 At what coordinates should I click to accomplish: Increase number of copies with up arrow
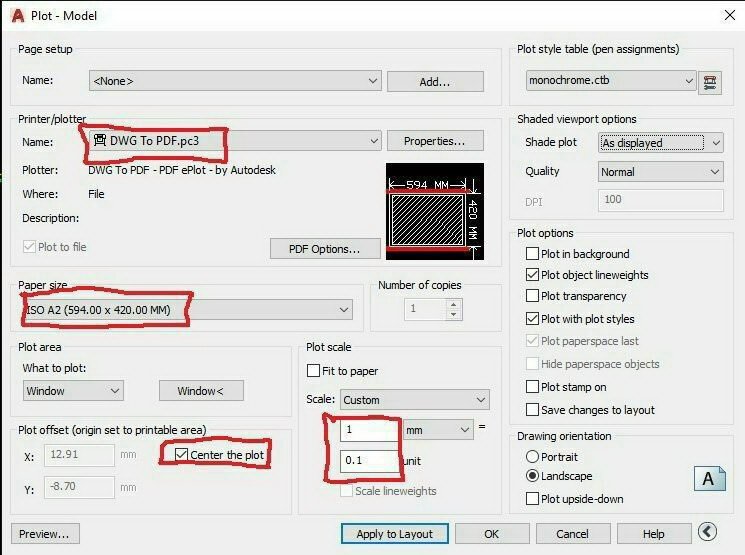coord(454,304)
